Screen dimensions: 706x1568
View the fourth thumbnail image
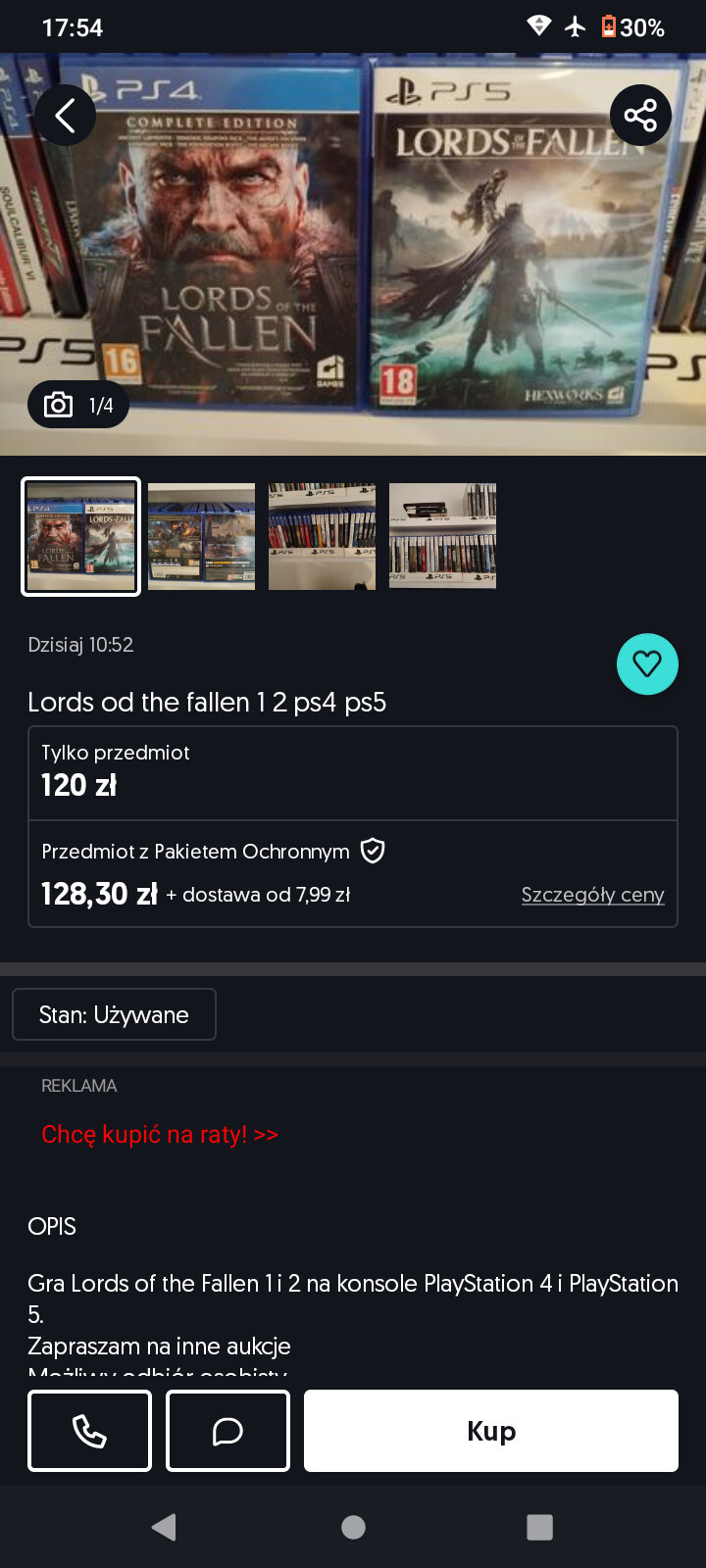(442, 536)
